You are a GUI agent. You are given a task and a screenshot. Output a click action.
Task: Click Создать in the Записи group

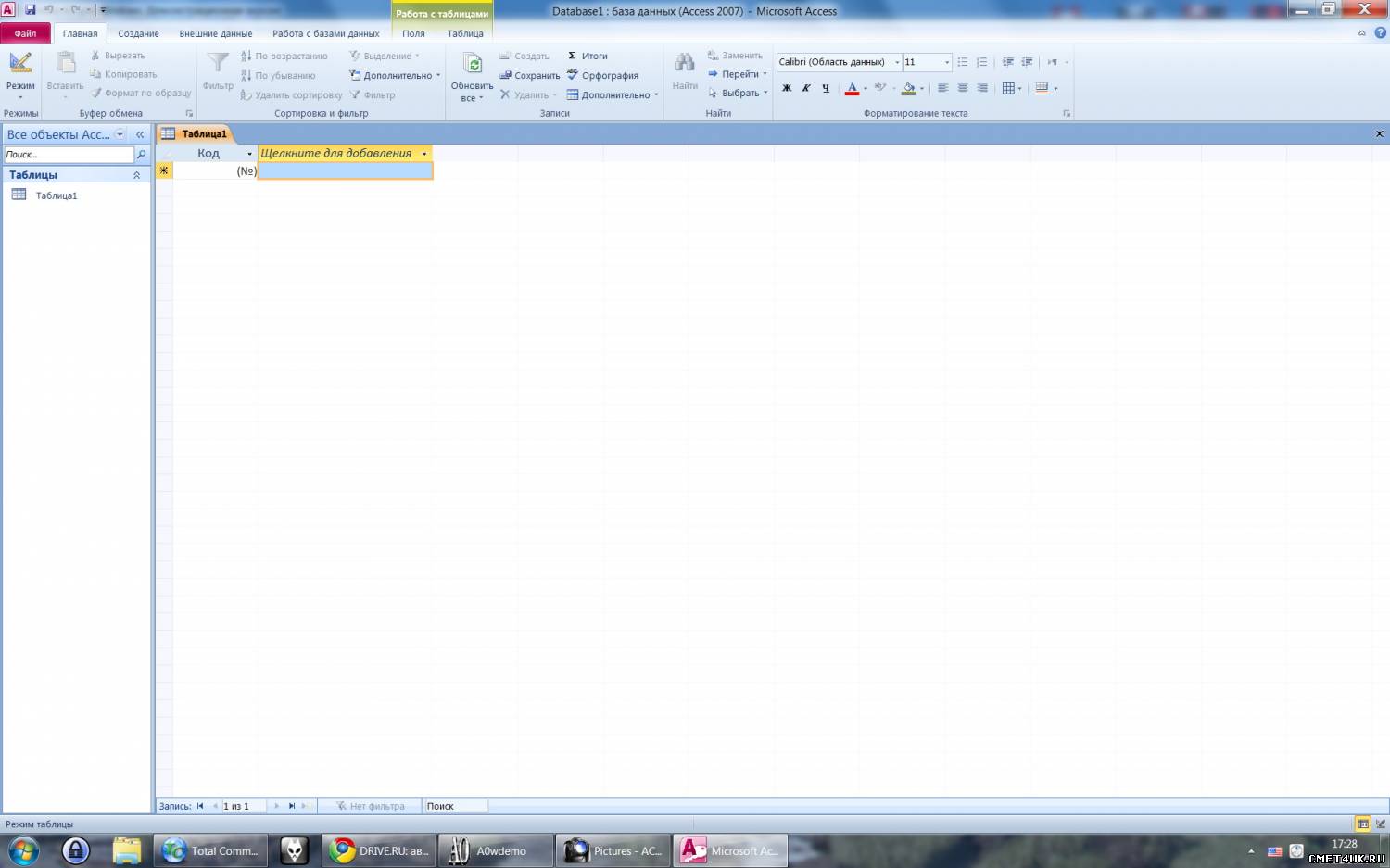point(524,56)
